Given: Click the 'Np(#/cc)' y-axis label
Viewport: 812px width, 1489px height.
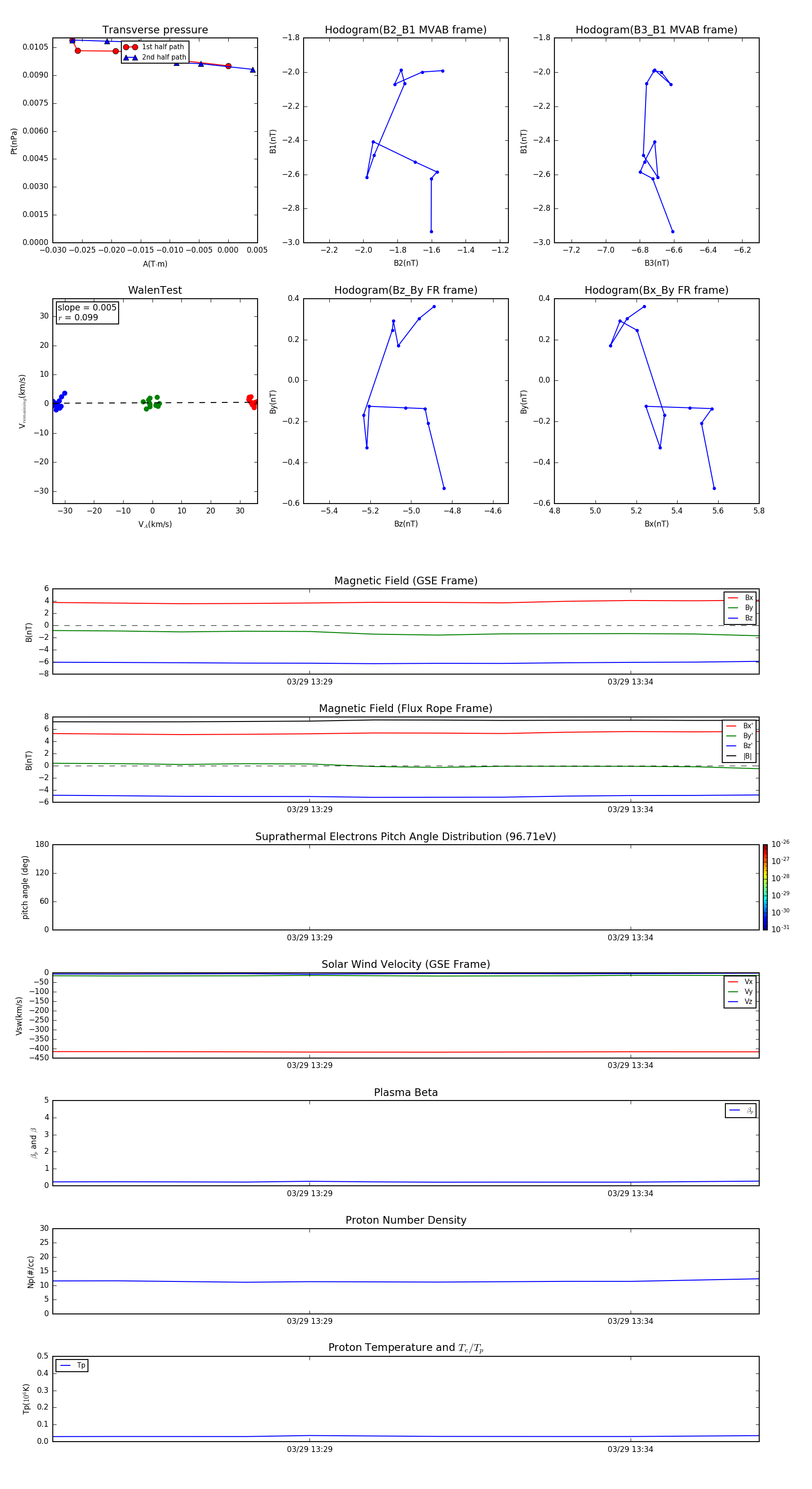Looking at the screenshot, I should [31, 1271].
